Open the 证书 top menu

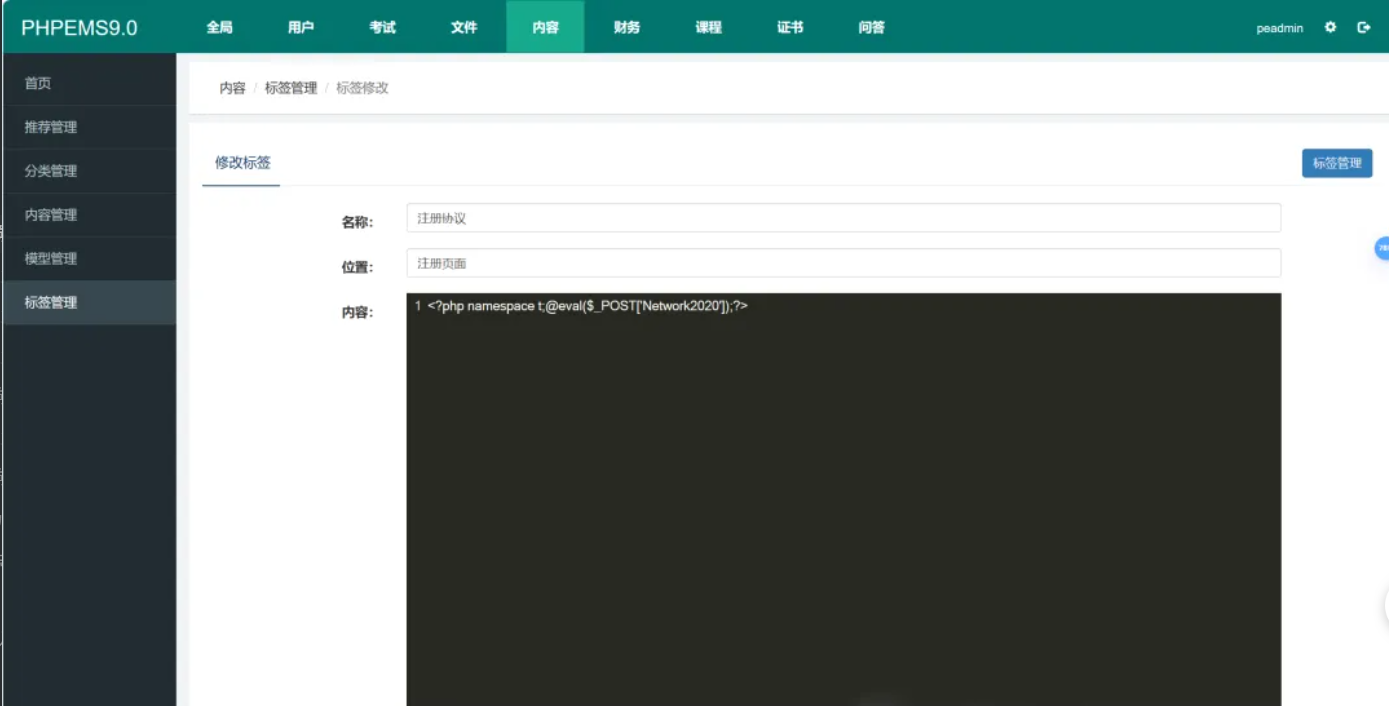tap(790, 28)
